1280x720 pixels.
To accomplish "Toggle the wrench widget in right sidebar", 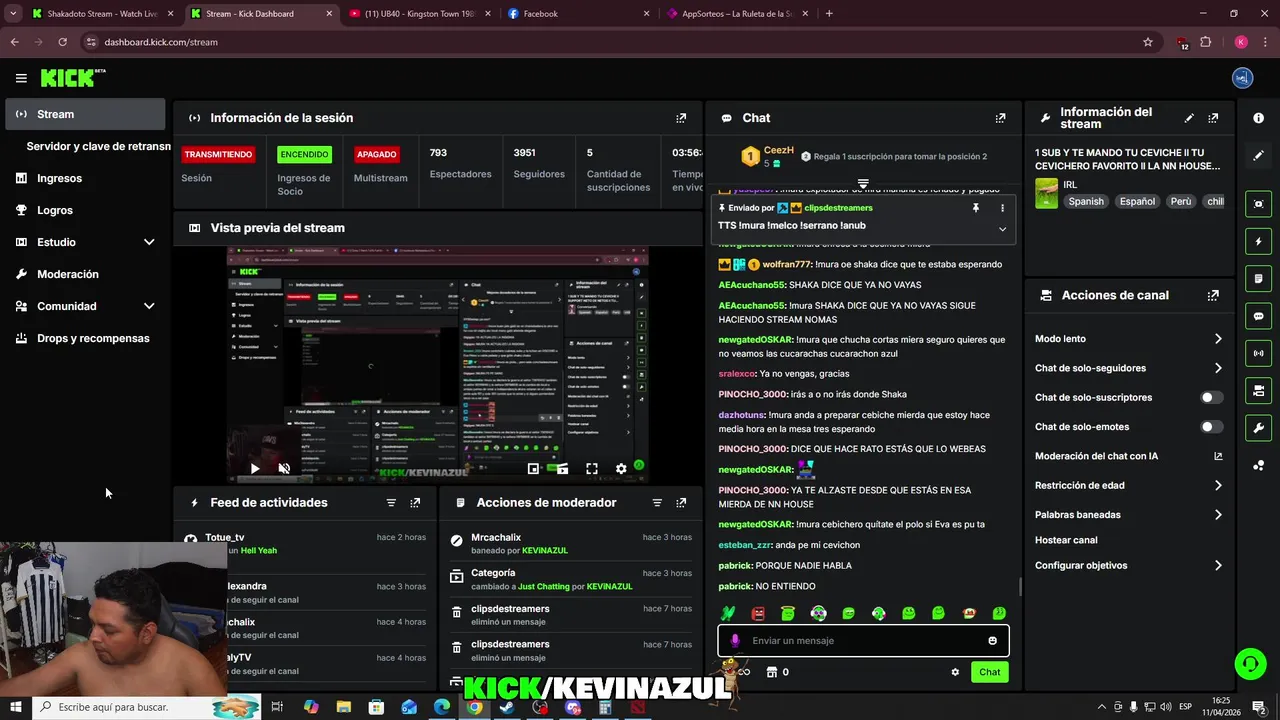I will click(1258, 428).
